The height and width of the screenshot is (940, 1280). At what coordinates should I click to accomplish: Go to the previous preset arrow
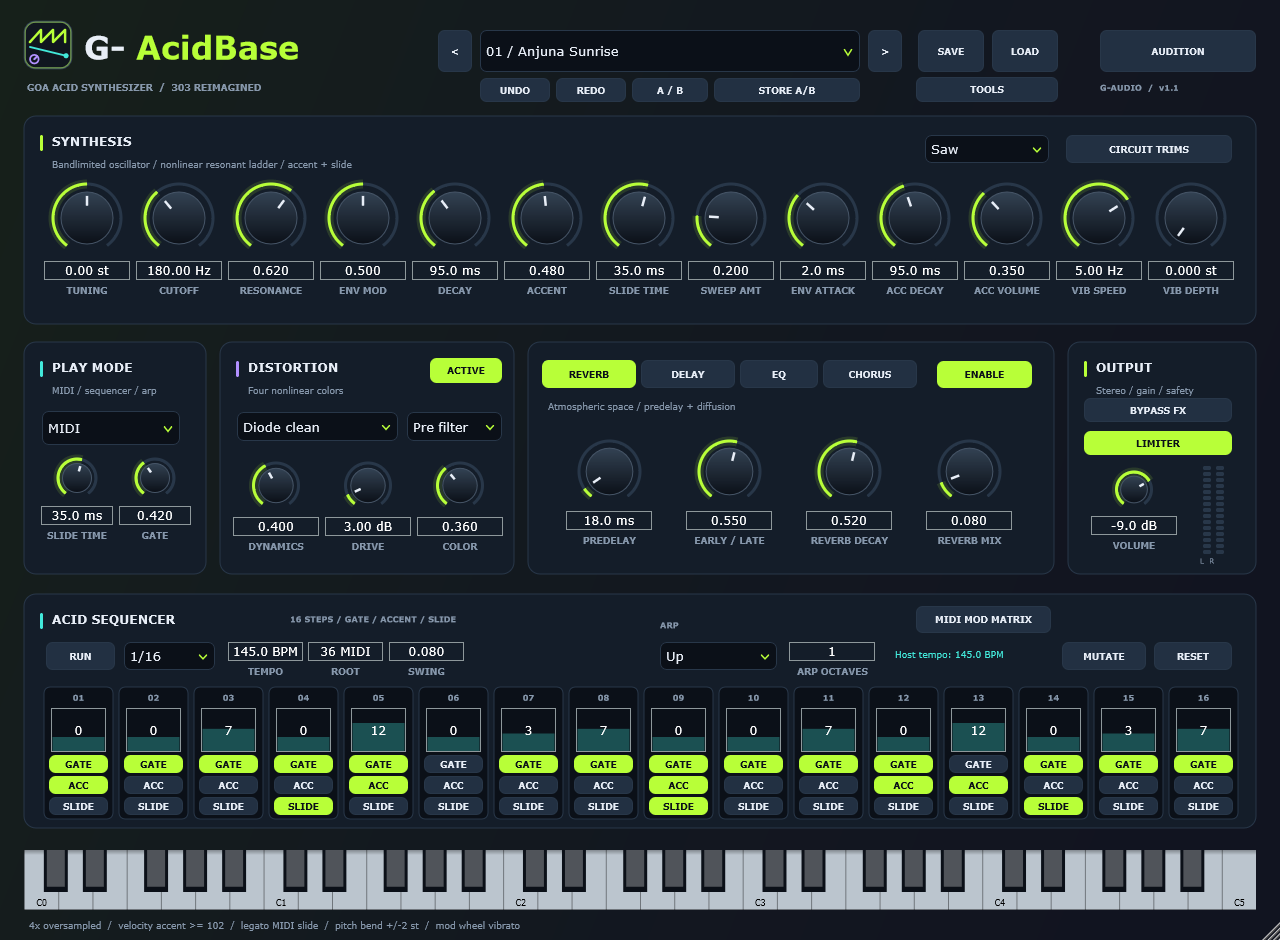pos(455,51)
